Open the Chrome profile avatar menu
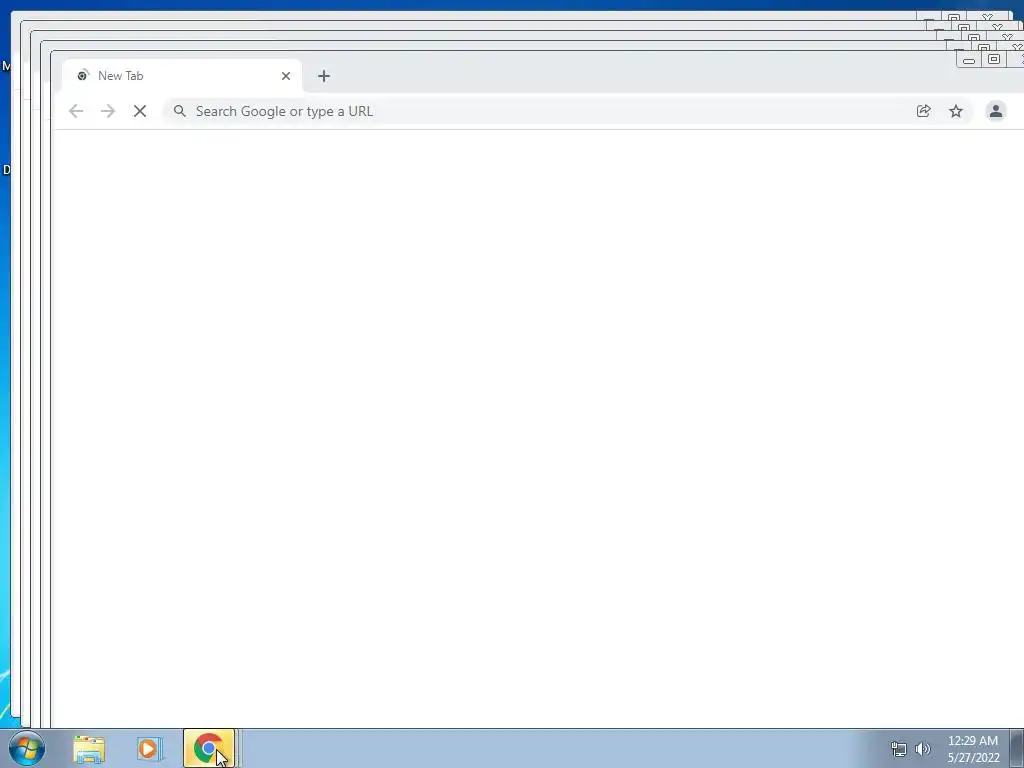 (x=996, y=111)
